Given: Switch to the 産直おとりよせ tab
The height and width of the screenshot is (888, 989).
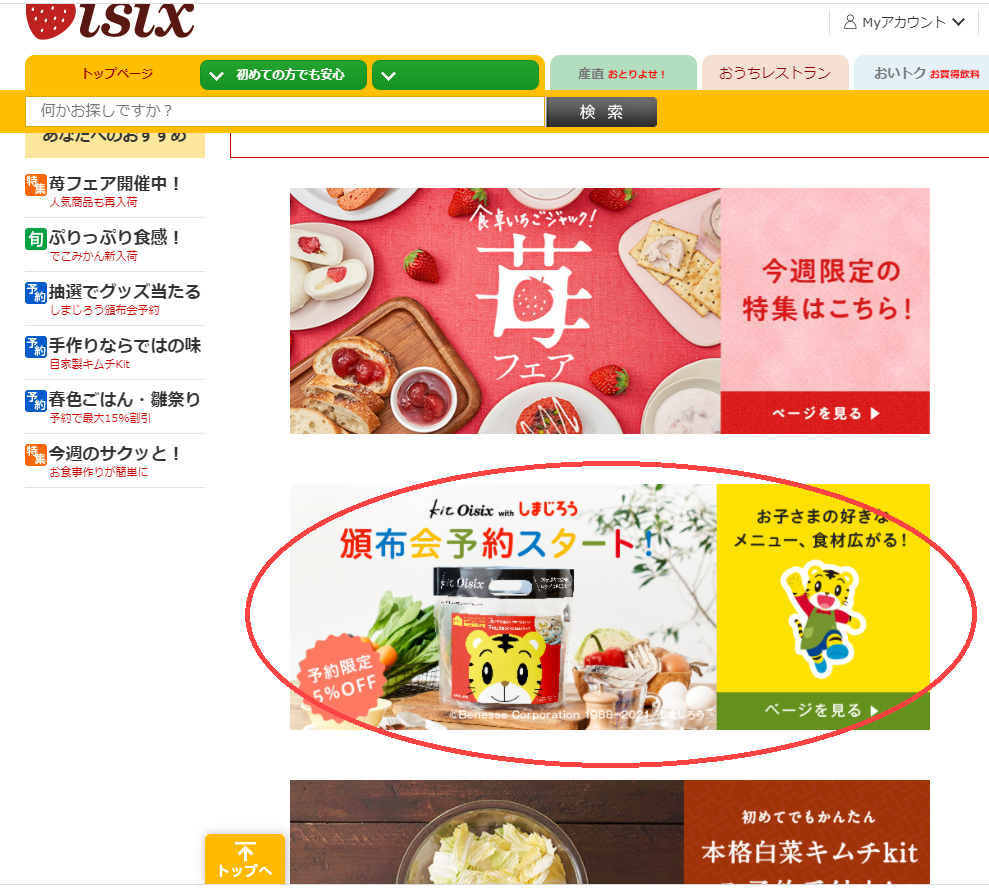Looking at the screenshot, I should [623, 74].
